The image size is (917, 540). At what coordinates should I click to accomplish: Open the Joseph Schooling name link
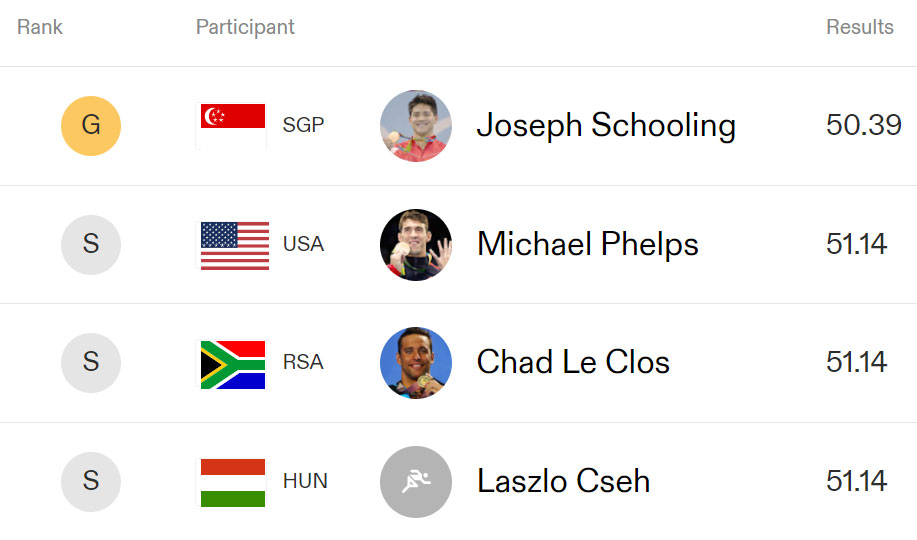606,126
